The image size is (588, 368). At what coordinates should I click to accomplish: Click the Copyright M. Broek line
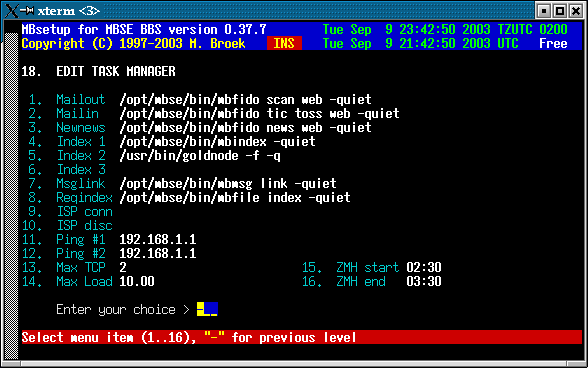pyautogui.click(x=134, y=44)
